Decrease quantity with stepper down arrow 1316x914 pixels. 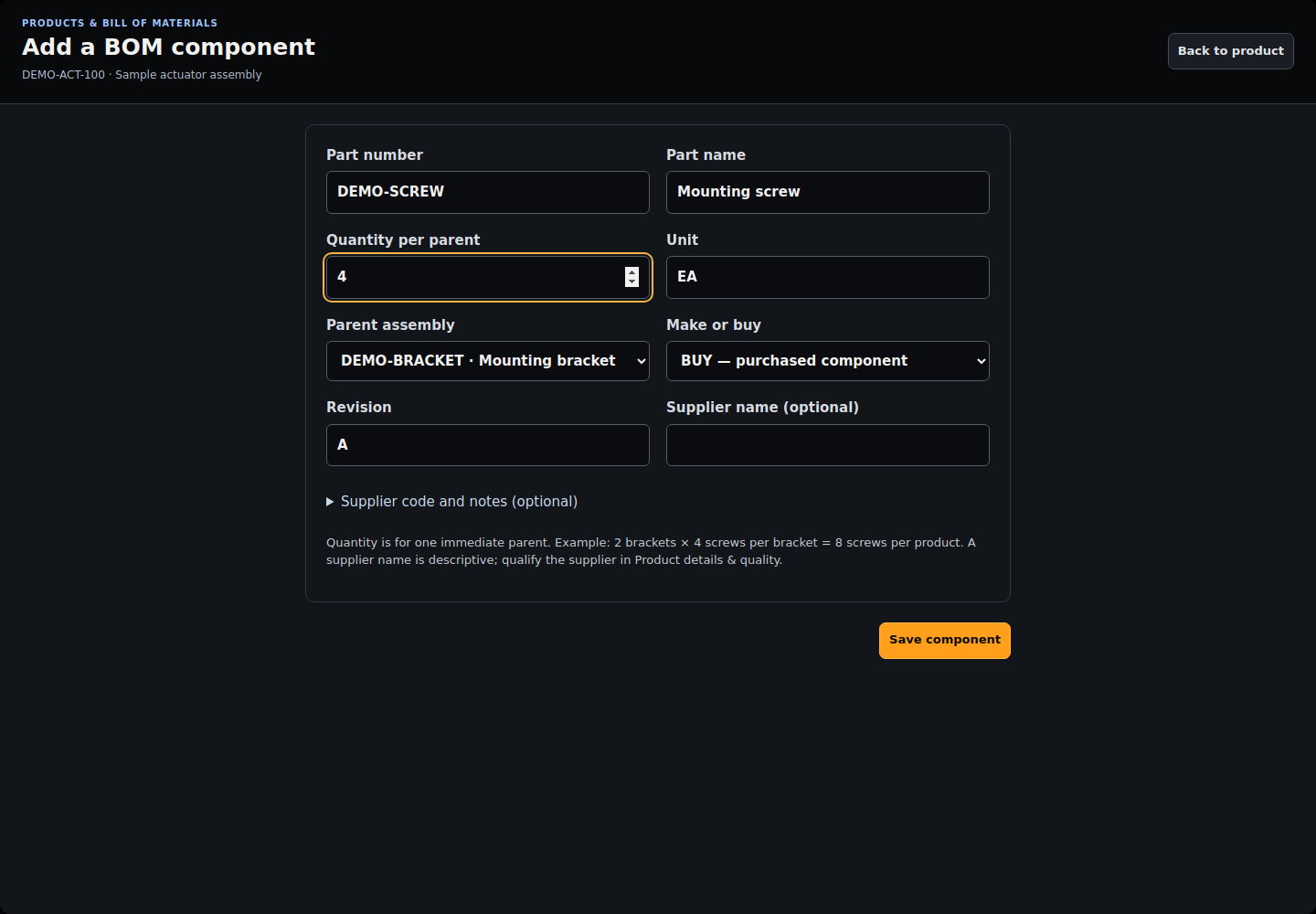point(631,282)
